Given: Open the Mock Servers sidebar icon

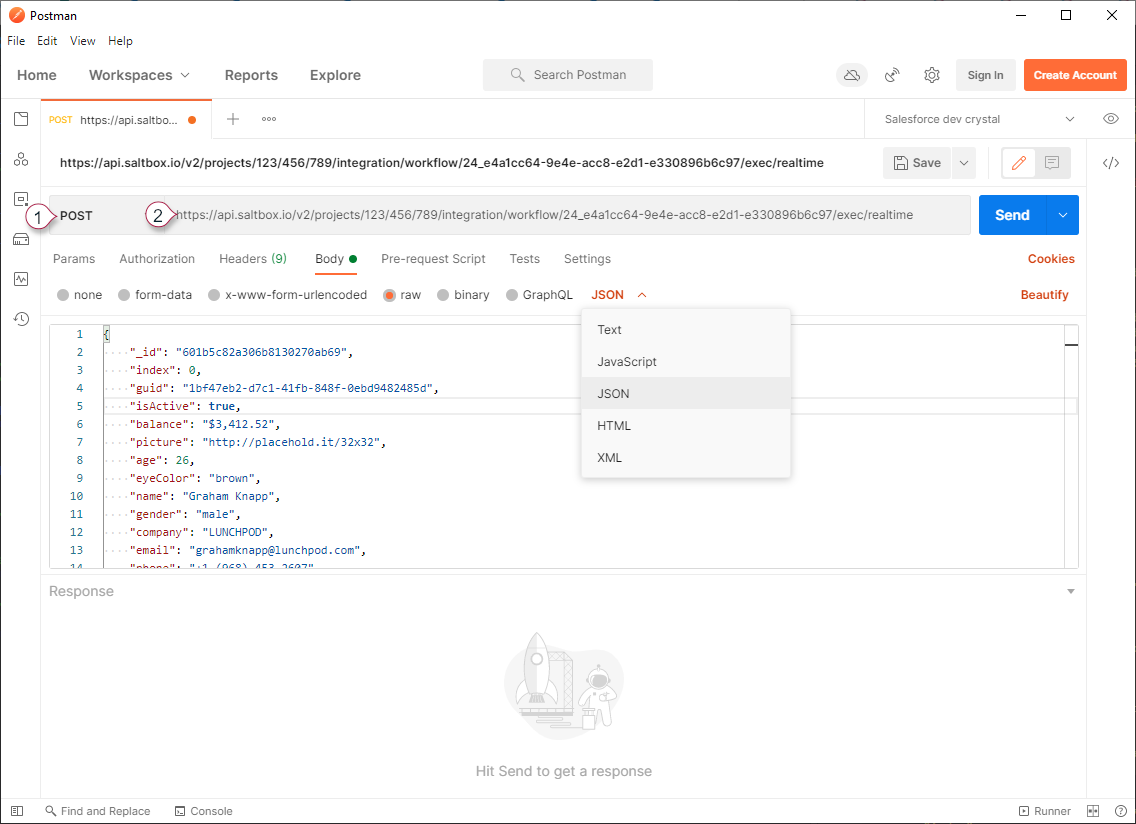Looking at the screenshot, I should coord(21,239).
